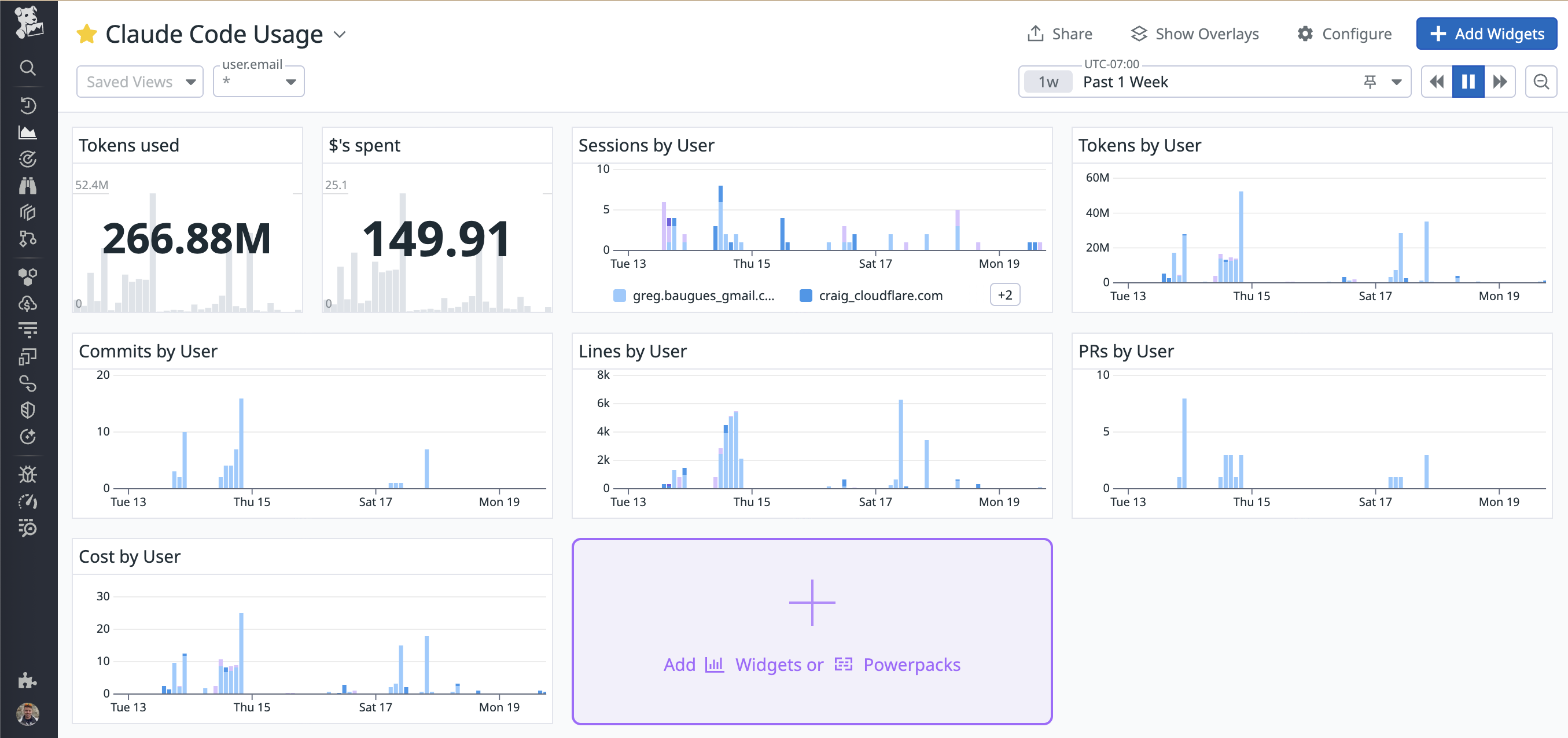Click the Tokens used widget title
Image resolution: width=1568 pixels, height=738 pixels.
coord(128,145)
